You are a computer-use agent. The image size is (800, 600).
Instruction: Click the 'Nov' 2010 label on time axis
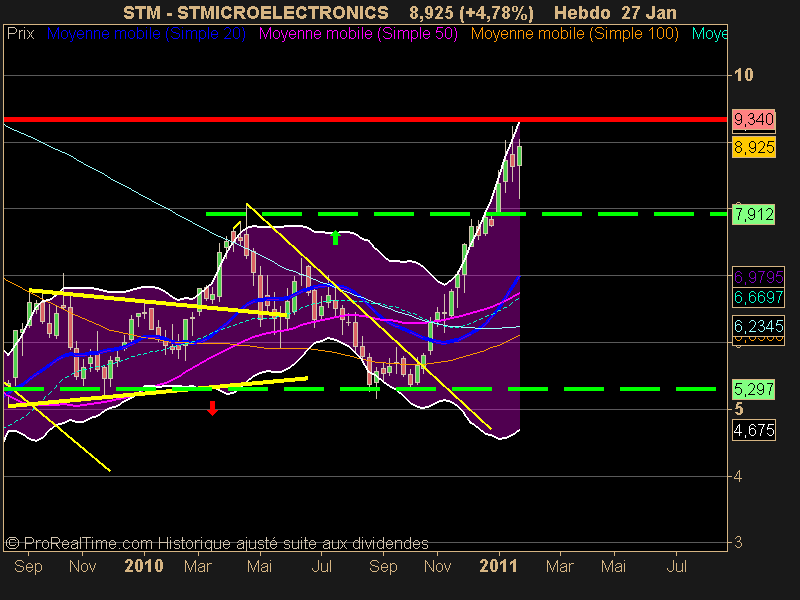click(x=437, y=566)
